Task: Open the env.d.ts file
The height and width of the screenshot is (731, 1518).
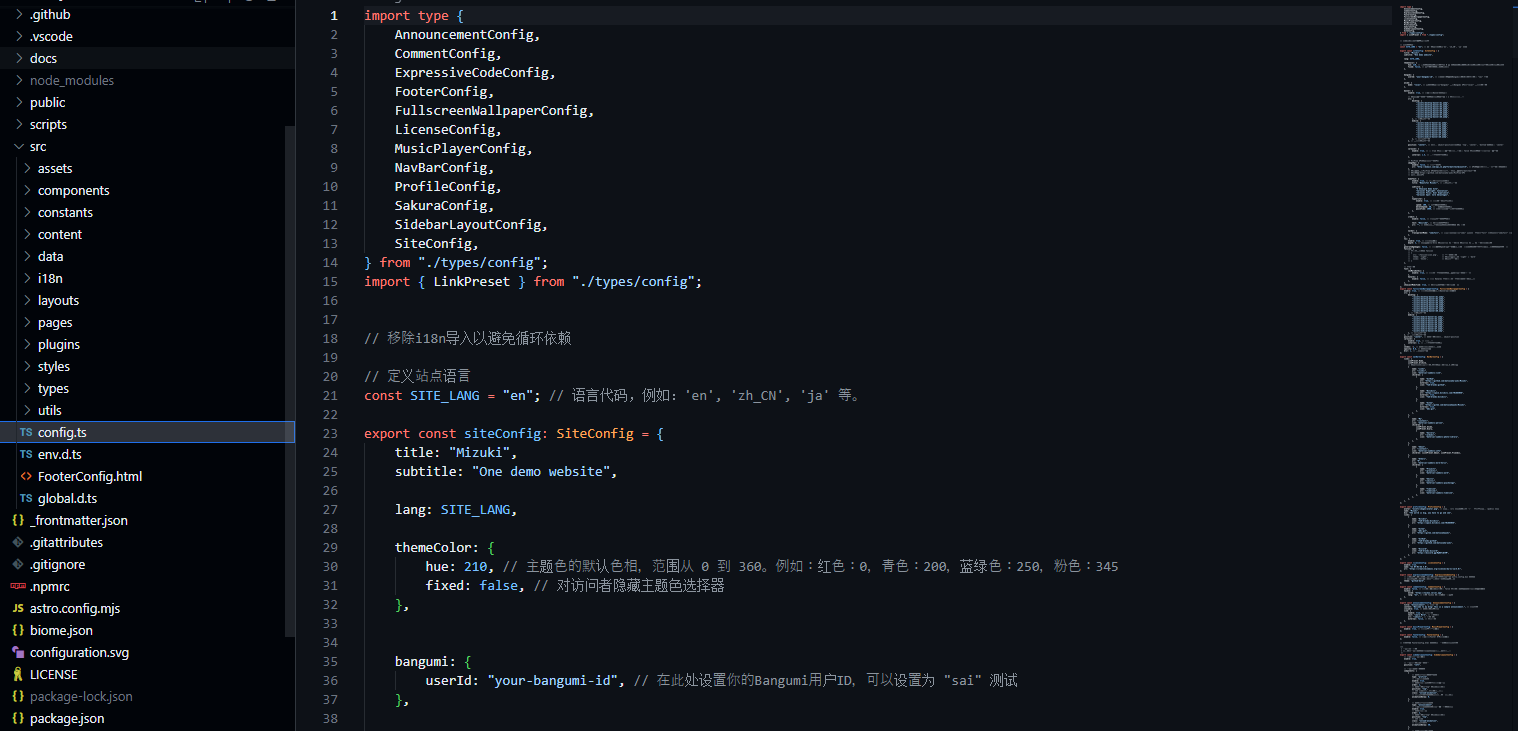Action: tap(59, 454)
